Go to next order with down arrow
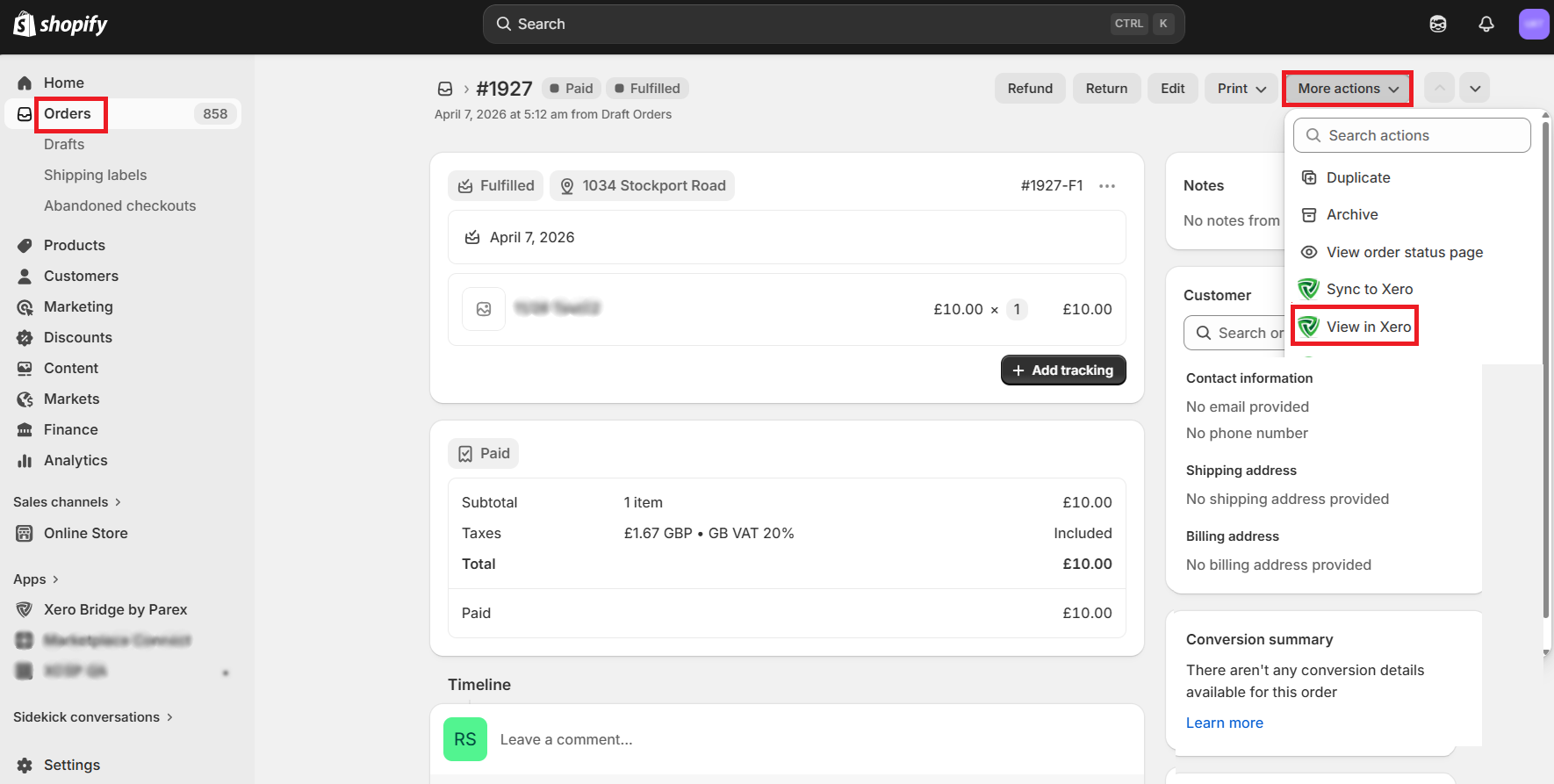The width and height of the screenshot is (1554, 784). point(1475,89)
